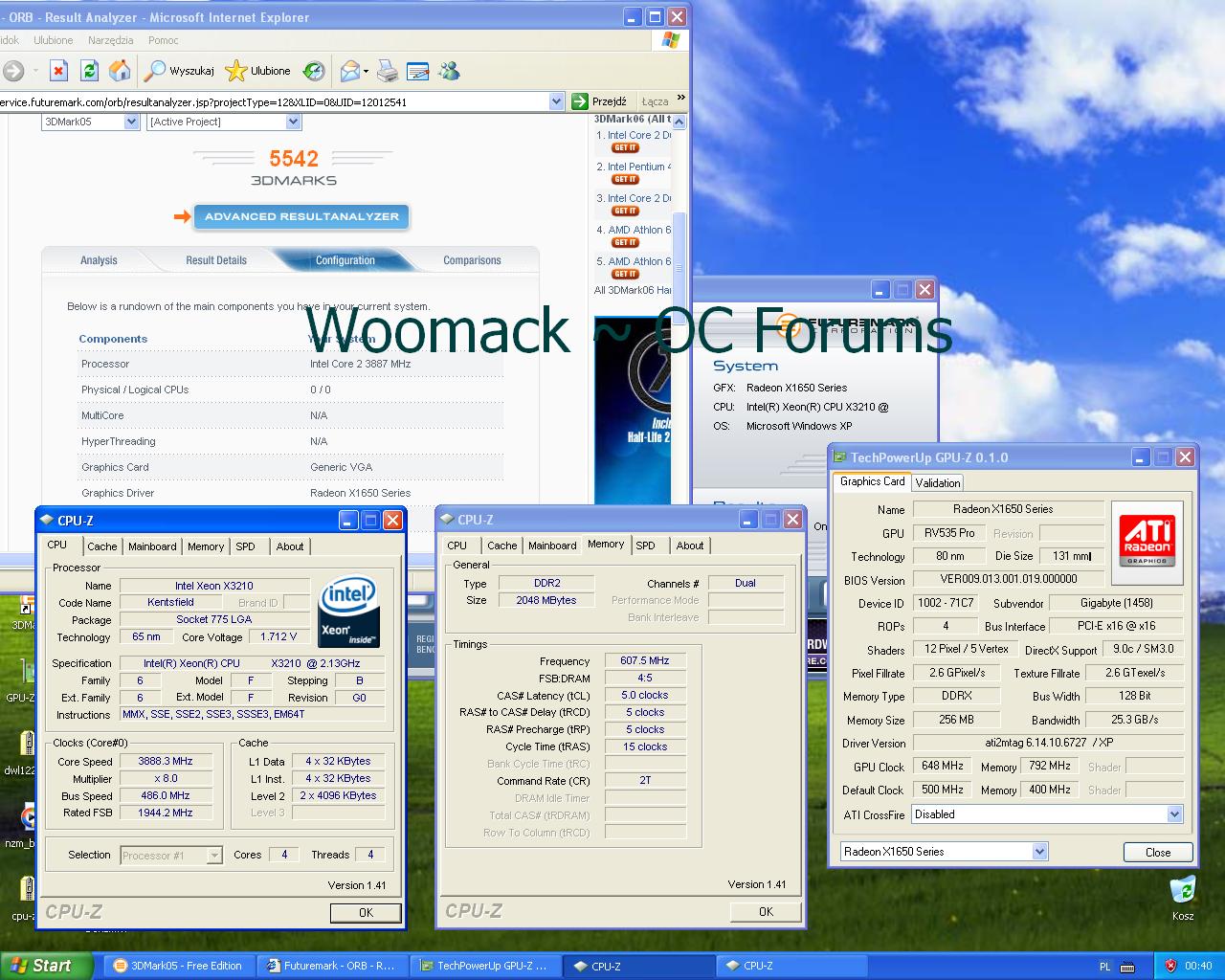
Task: Switch to Result Details tab
Action: click(216, 260)
